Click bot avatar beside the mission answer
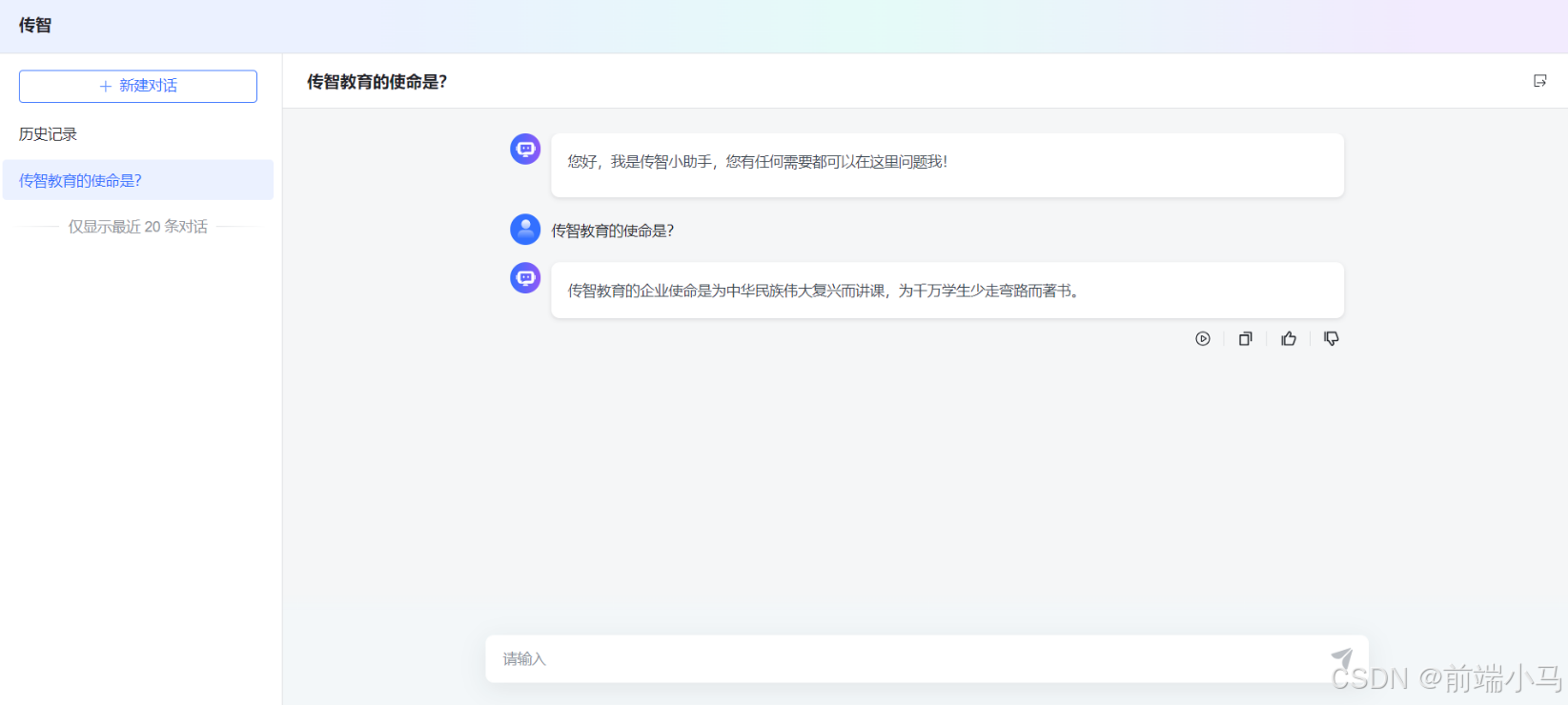This screenshot has height=705, width=1568. coord(525,278)
